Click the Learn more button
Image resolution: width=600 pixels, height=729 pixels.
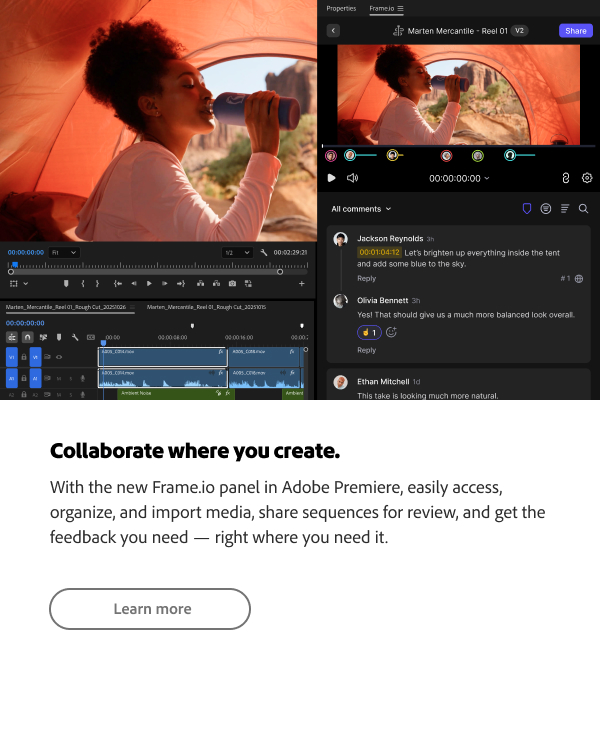click(x=150, y=609)
